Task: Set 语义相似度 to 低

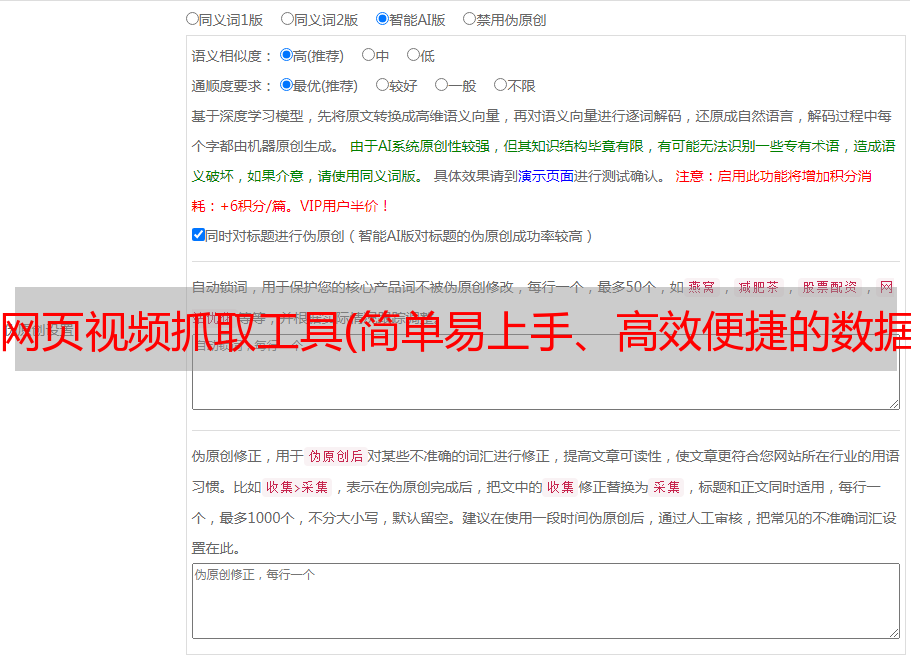Action: tap(413, 55)
